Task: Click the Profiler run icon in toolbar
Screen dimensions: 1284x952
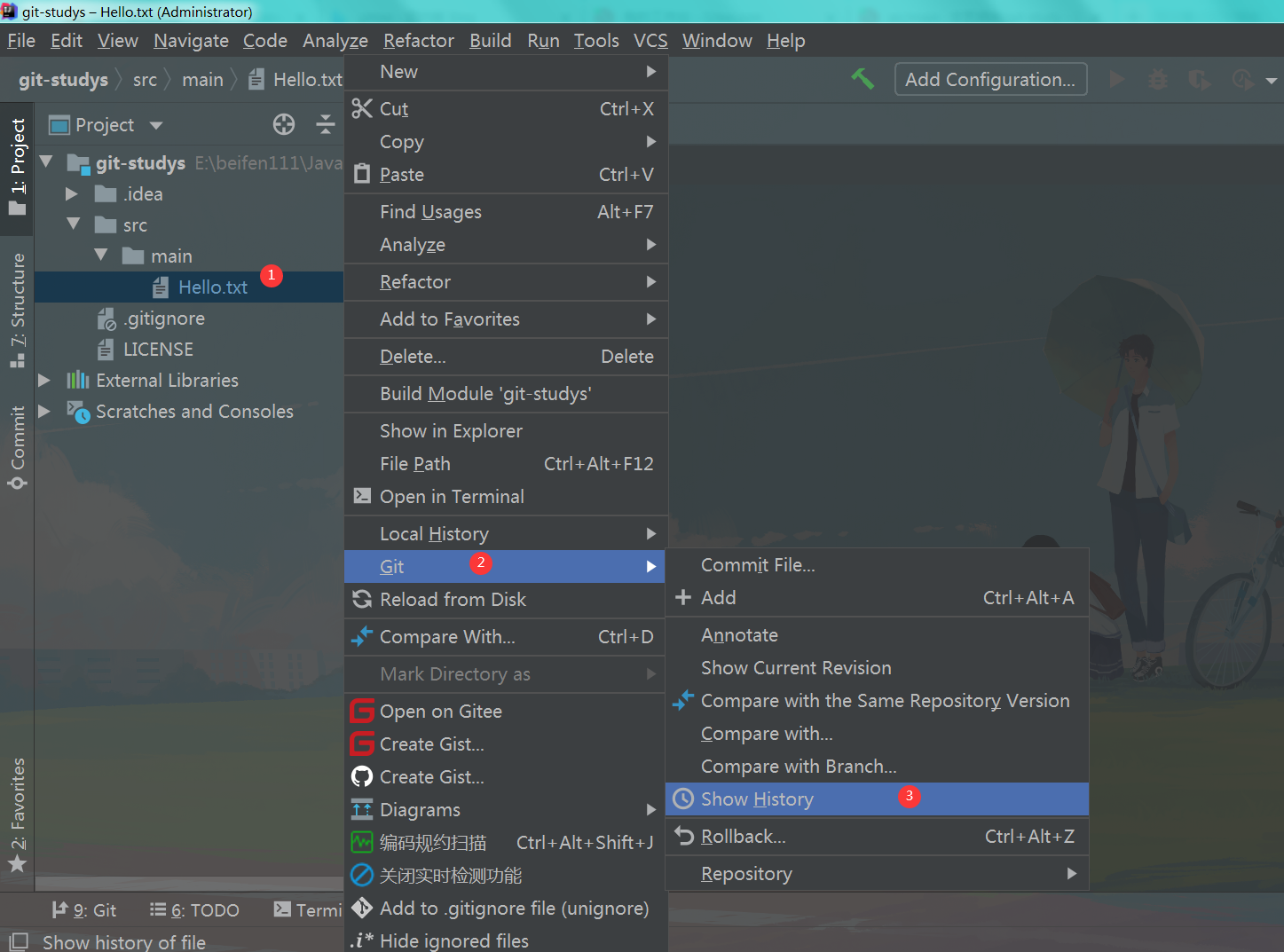Action: (1242, 80)
